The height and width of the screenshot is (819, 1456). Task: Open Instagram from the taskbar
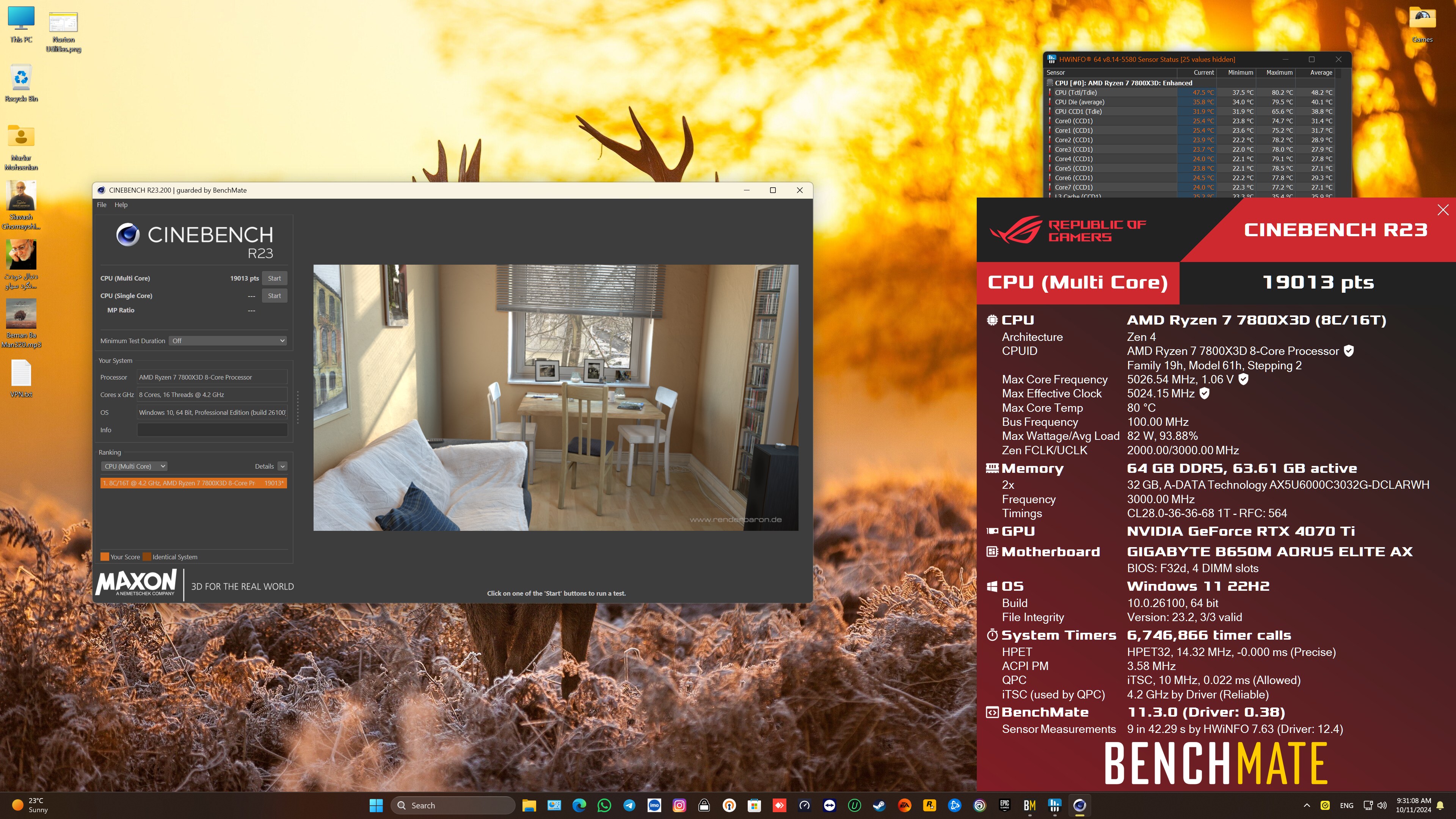(x=679, y=805)
